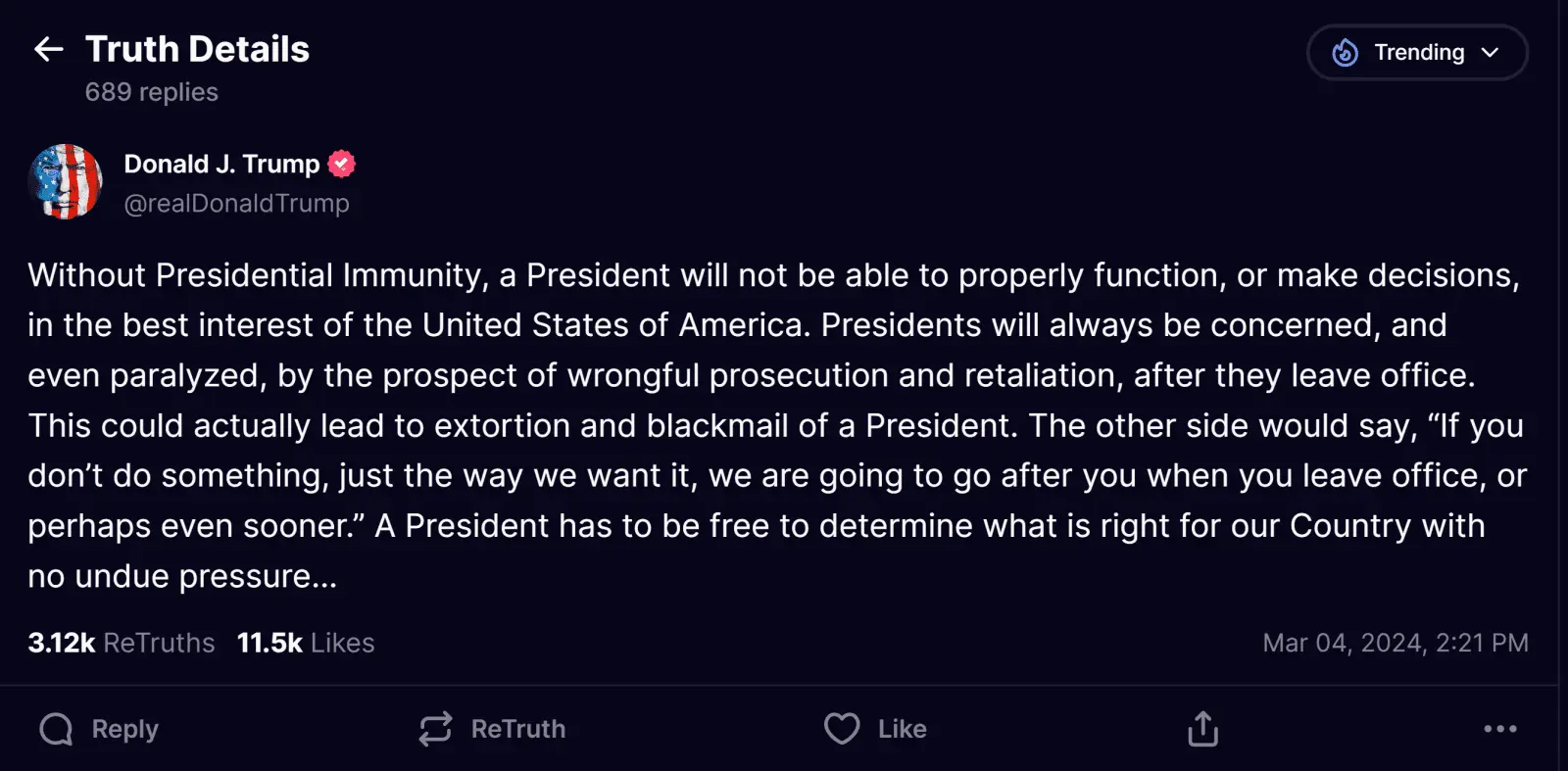Toggle Like on this Truth
The image size is (1568, 771).
tap(875, 729)
